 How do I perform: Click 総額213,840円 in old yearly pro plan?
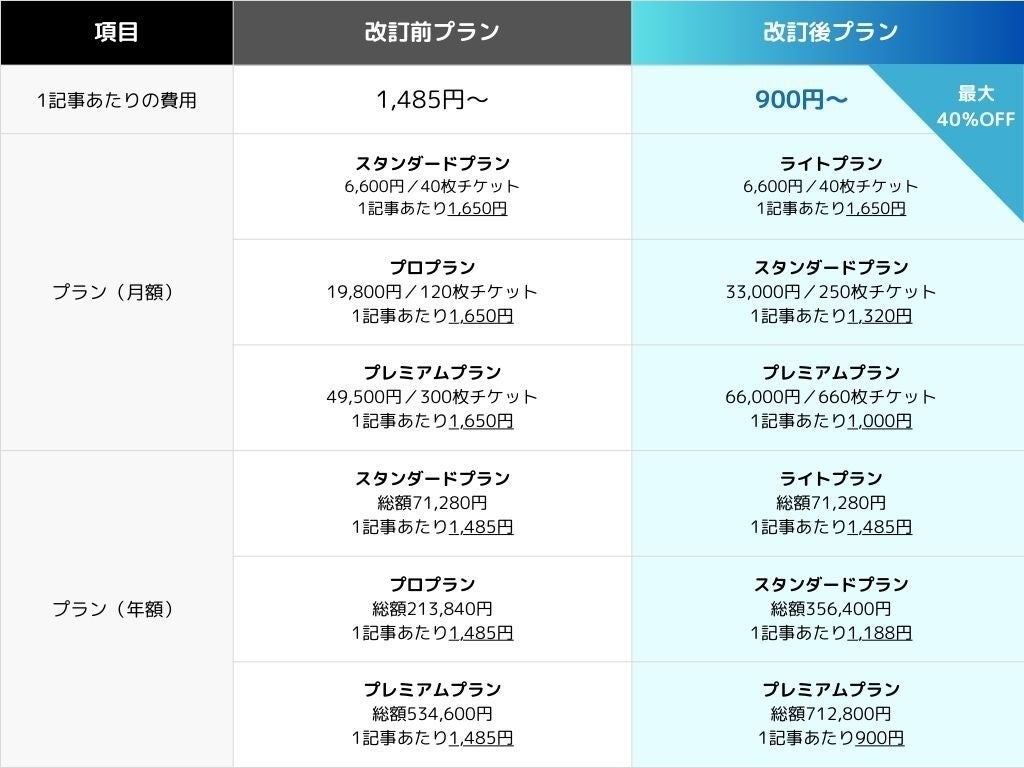432,608
